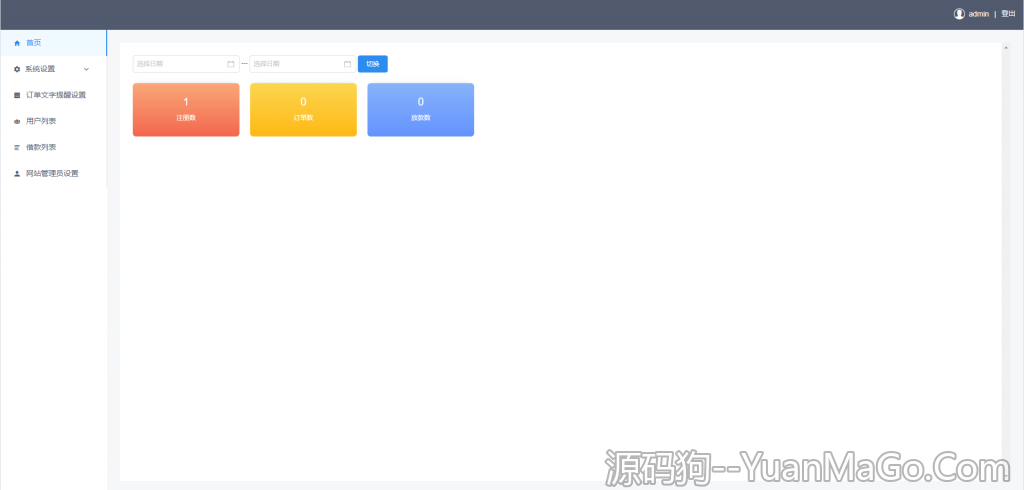Expand the 系统设置 submenu chevron
The width and height of the screenshot is (1024, 490).
tap(86, 69)
